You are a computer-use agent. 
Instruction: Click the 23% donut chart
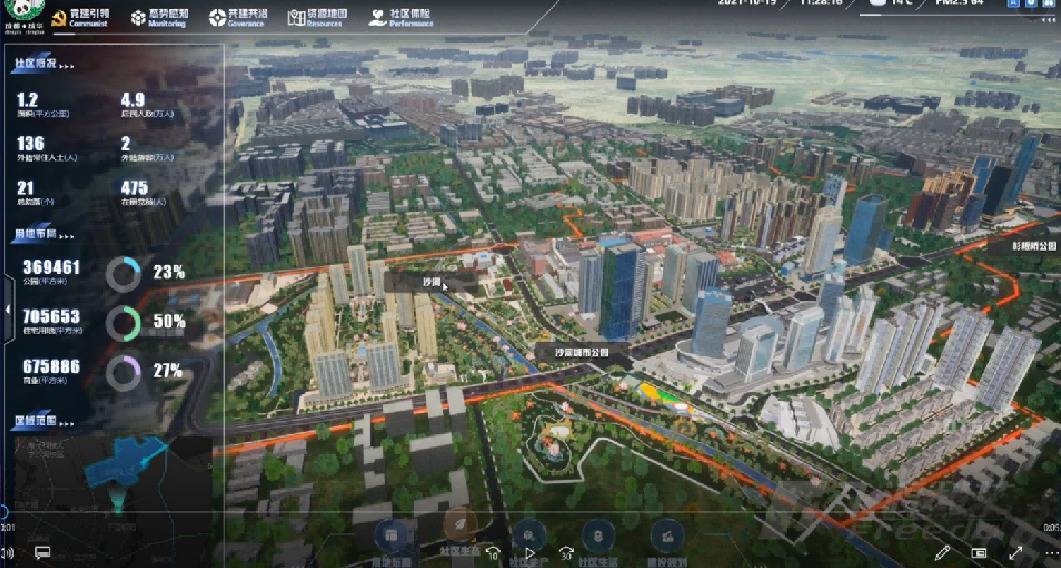(123, 274)
